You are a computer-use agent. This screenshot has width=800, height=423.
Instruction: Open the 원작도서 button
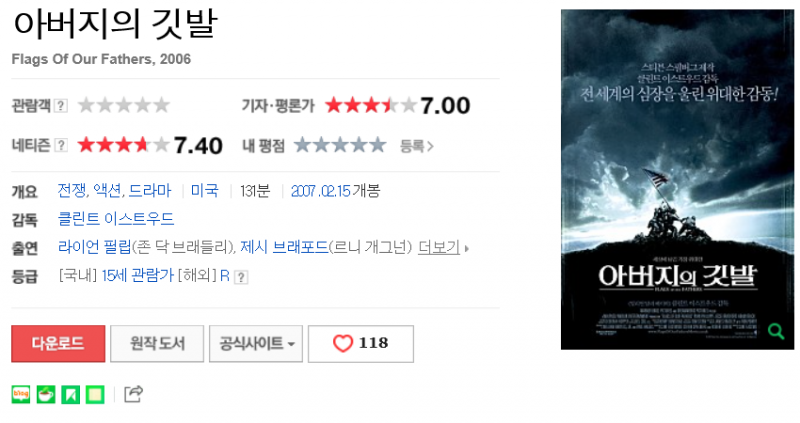[x=157, y=343]
